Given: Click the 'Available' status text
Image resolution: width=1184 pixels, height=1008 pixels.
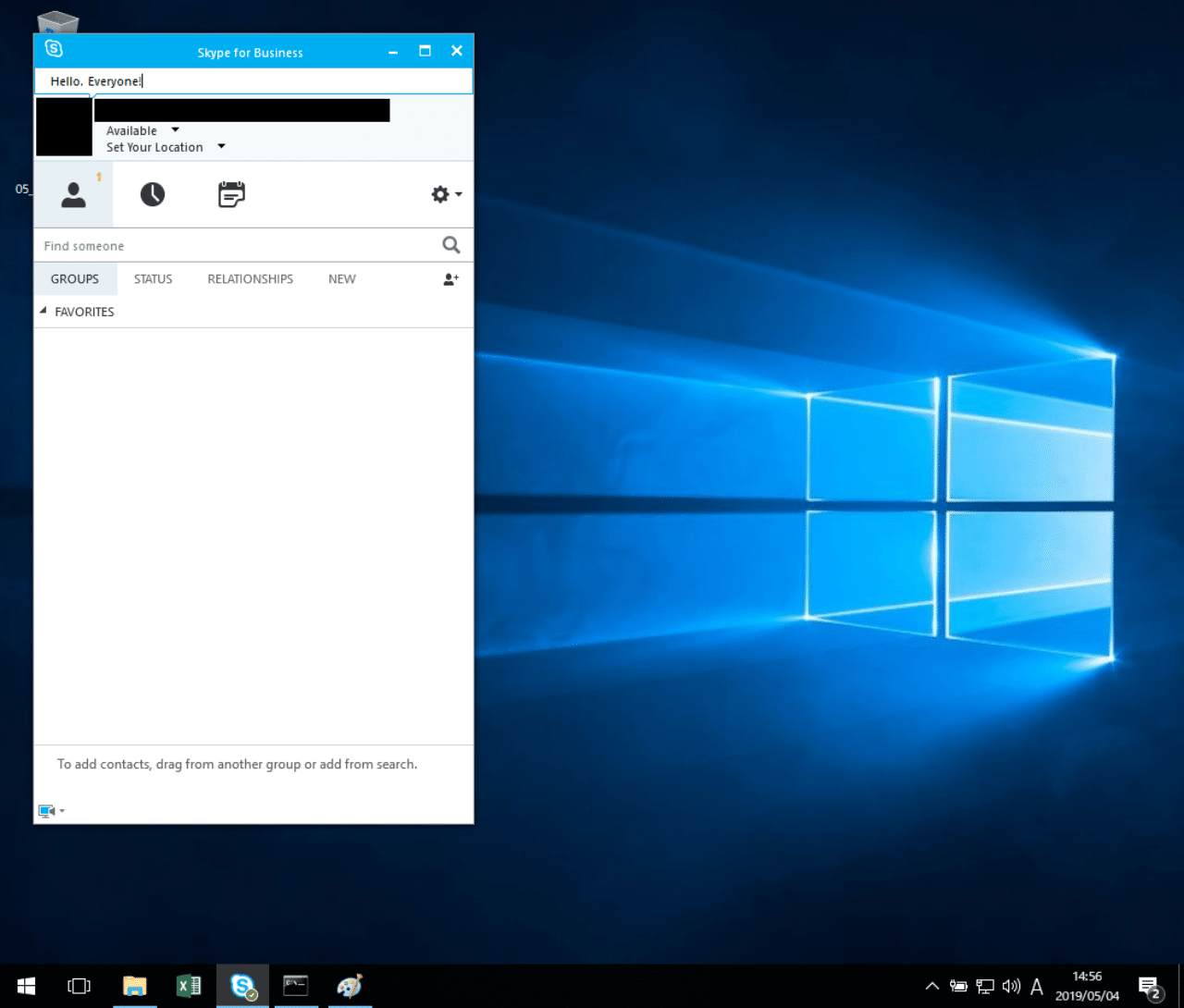Looking at the screenshot, I should pyautogui.click(x=131, y=131).
